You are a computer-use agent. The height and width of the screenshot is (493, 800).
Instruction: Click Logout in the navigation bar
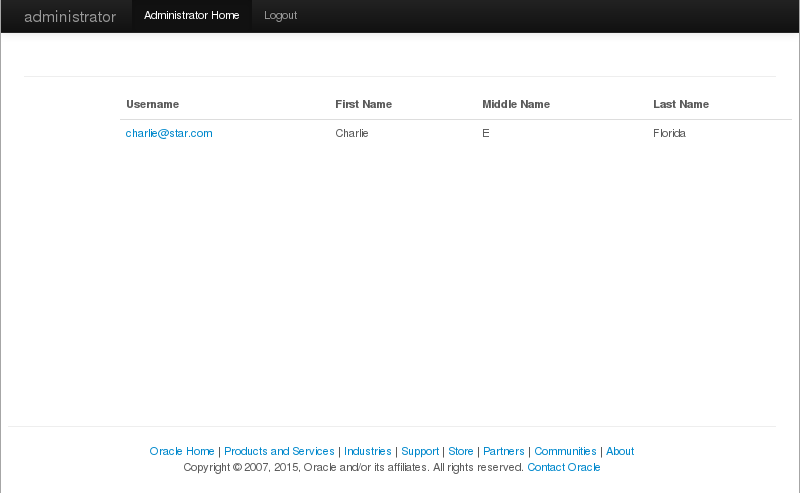(280, 16)
